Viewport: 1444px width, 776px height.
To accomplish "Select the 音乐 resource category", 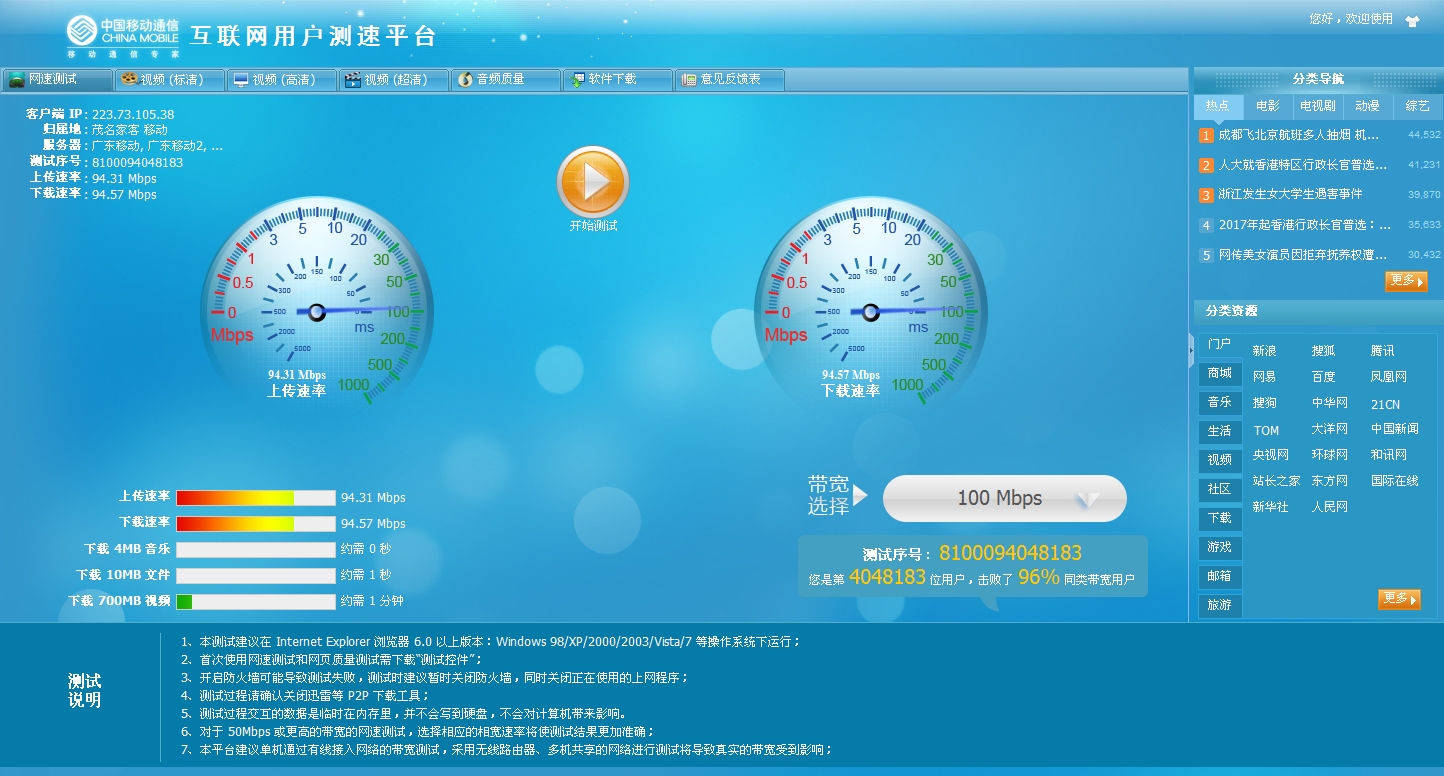I will coord(1219,402).
